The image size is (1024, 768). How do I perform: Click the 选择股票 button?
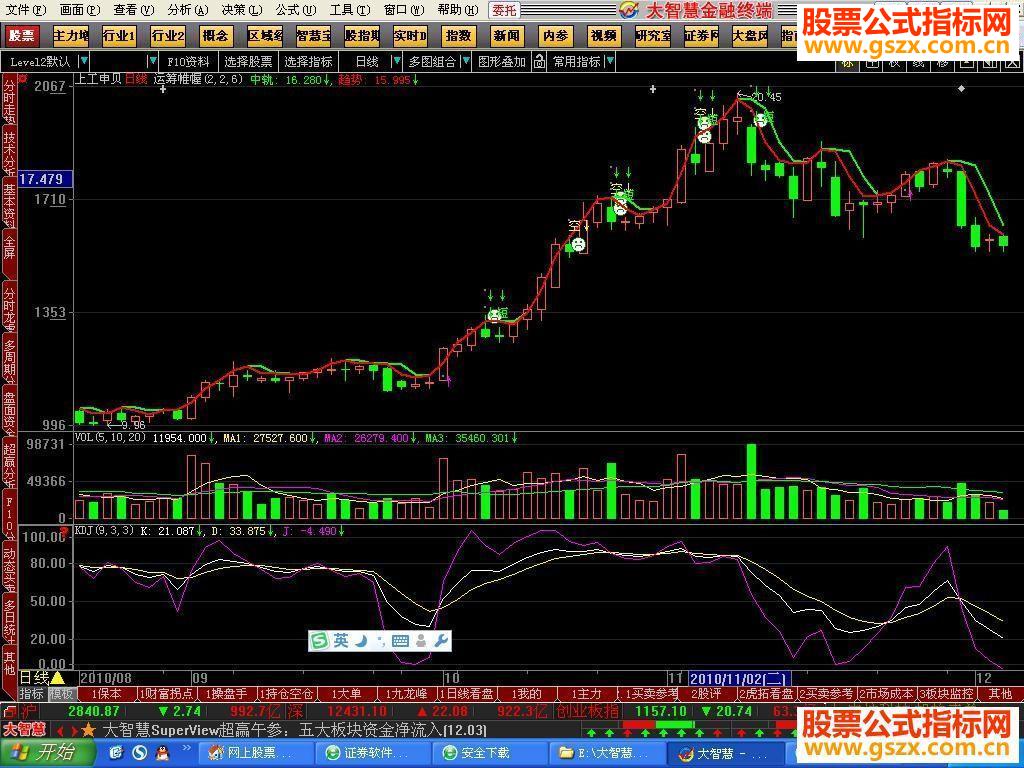tap(248, 61)
